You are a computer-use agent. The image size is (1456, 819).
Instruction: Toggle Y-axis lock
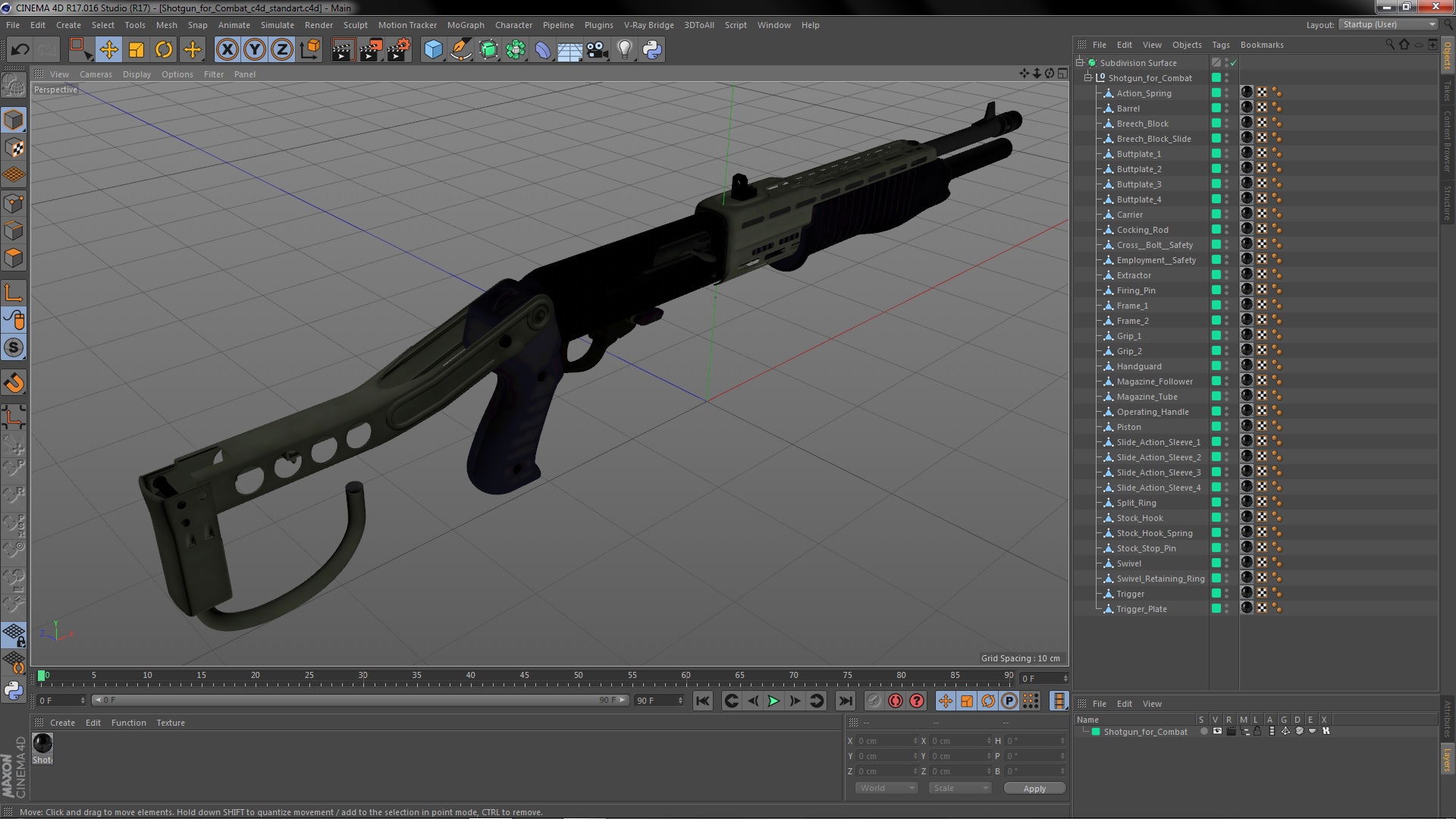pyautogui.click(x=255, y=50)
